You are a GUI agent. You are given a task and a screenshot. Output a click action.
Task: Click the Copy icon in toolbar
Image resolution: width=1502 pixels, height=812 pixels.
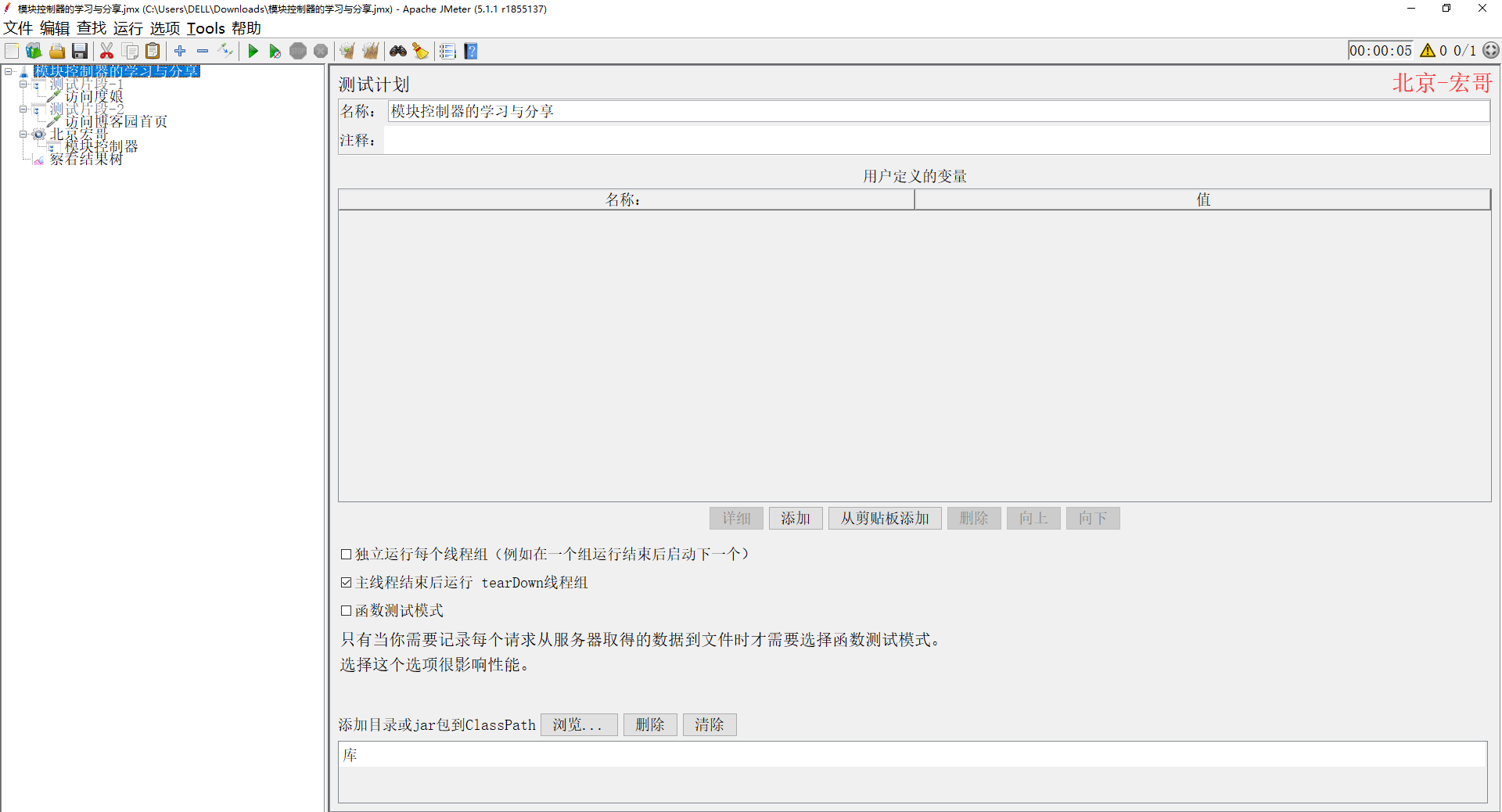[x=131, y=51]
